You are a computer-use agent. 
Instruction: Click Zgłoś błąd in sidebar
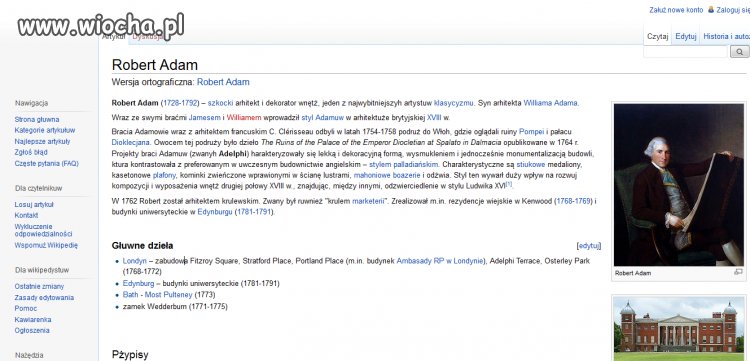[31, 152]
